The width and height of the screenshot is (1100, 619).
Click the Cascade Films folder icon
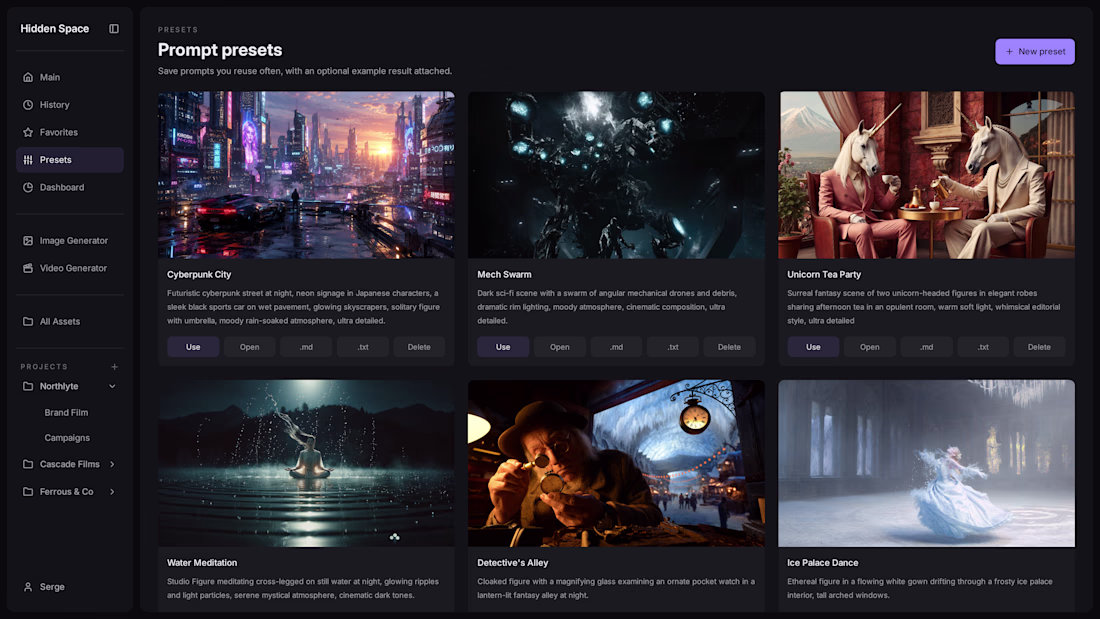[x=28, y=464]
